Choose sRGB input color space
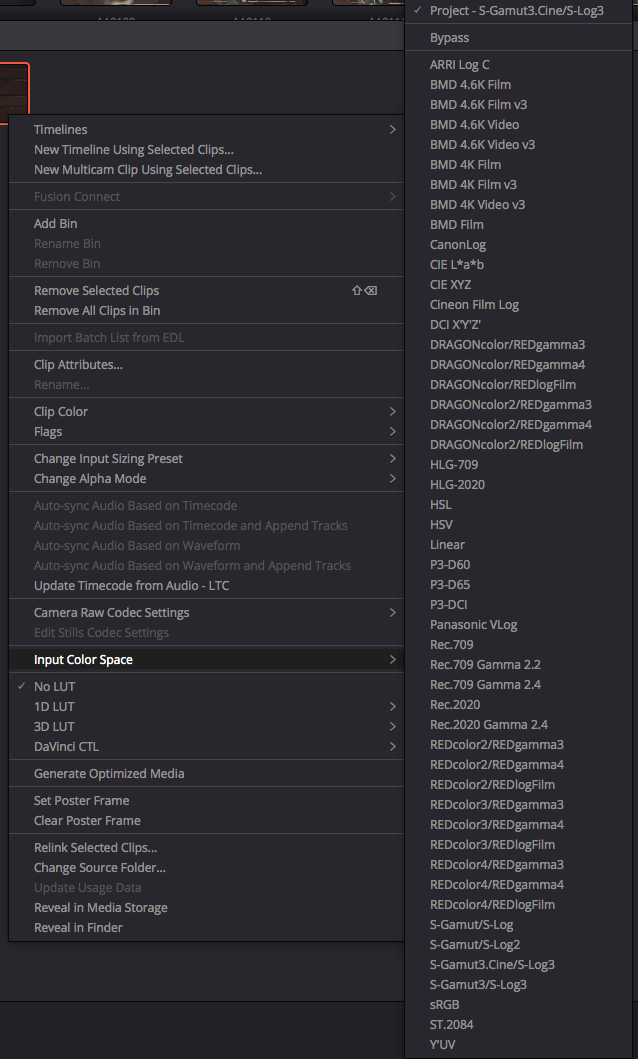 click(x=446, y=1005)
